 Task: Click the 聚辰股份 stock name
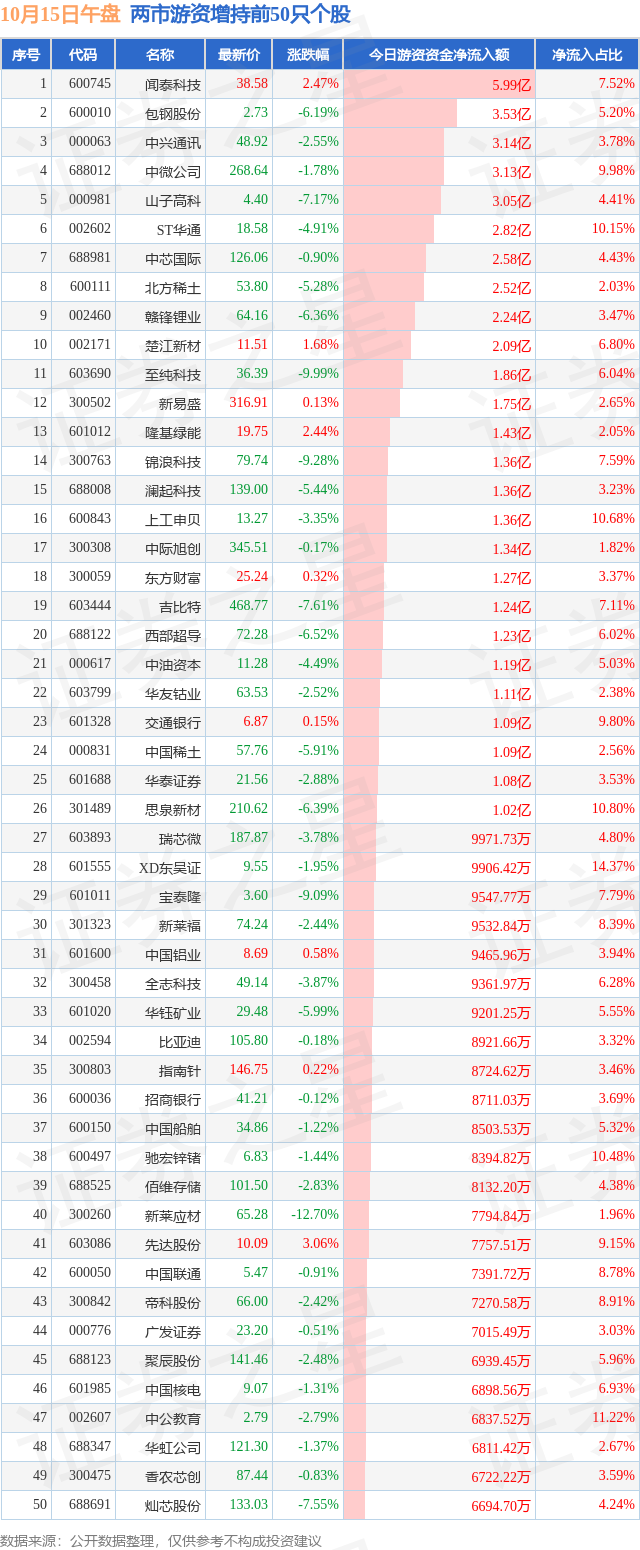(x=173, y=1361)
